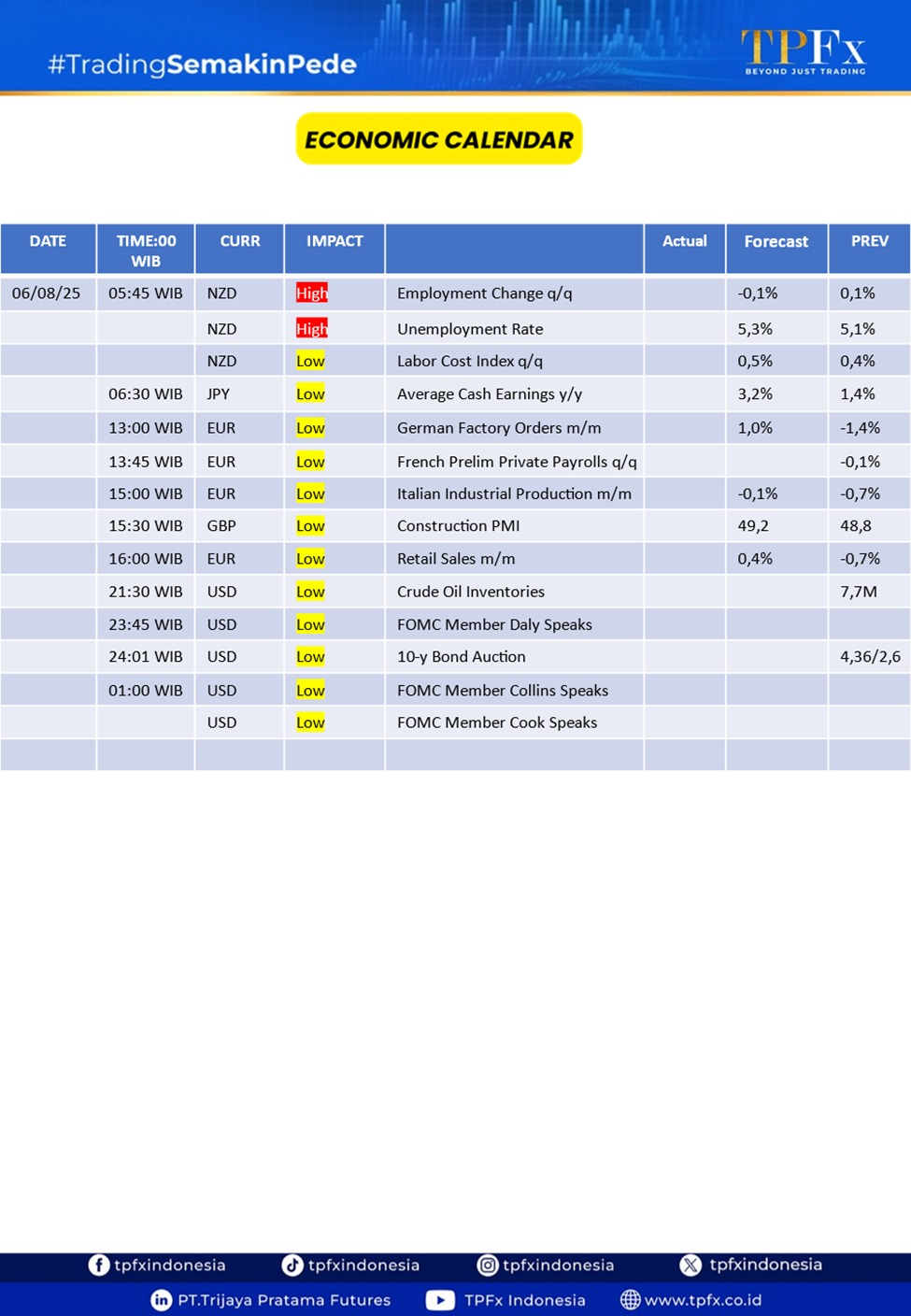Click the 21:30 WIB time cell
911x1316 pixels.
pyautogui.click(x=146, y=592)
